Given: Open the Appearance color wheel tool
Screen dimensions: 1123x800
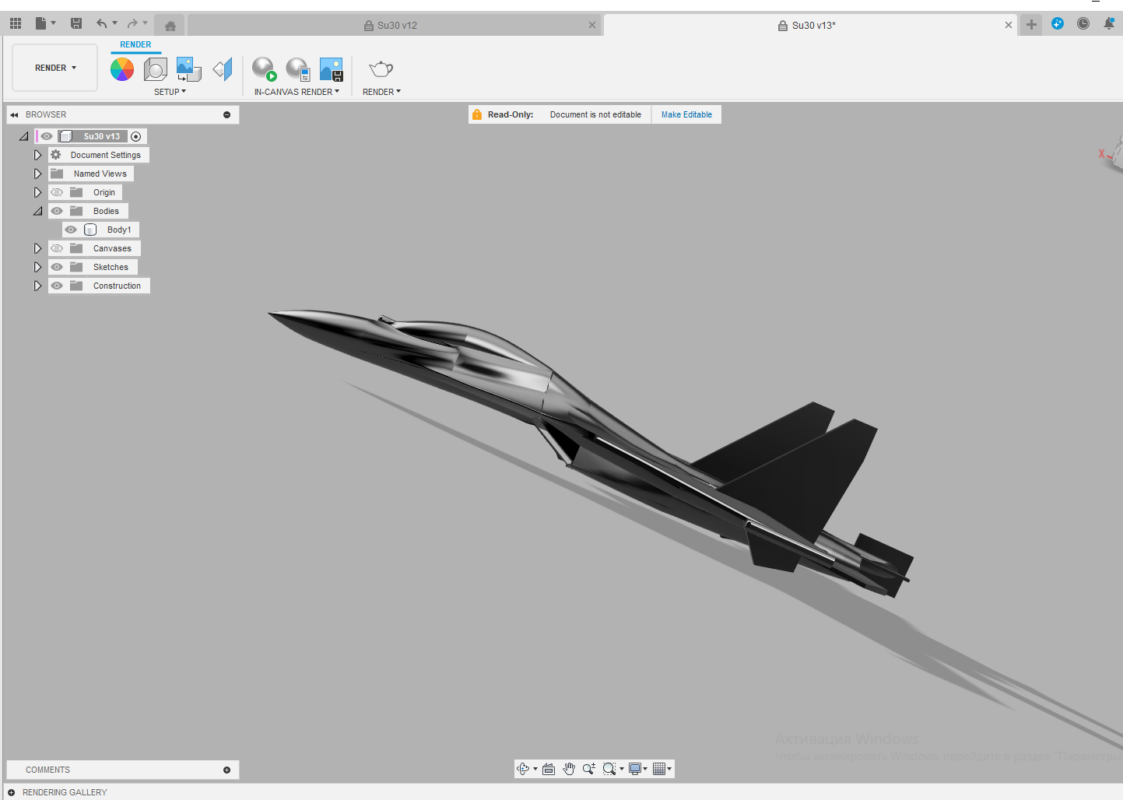Looking at the screenshot, I should click(122, 69).
